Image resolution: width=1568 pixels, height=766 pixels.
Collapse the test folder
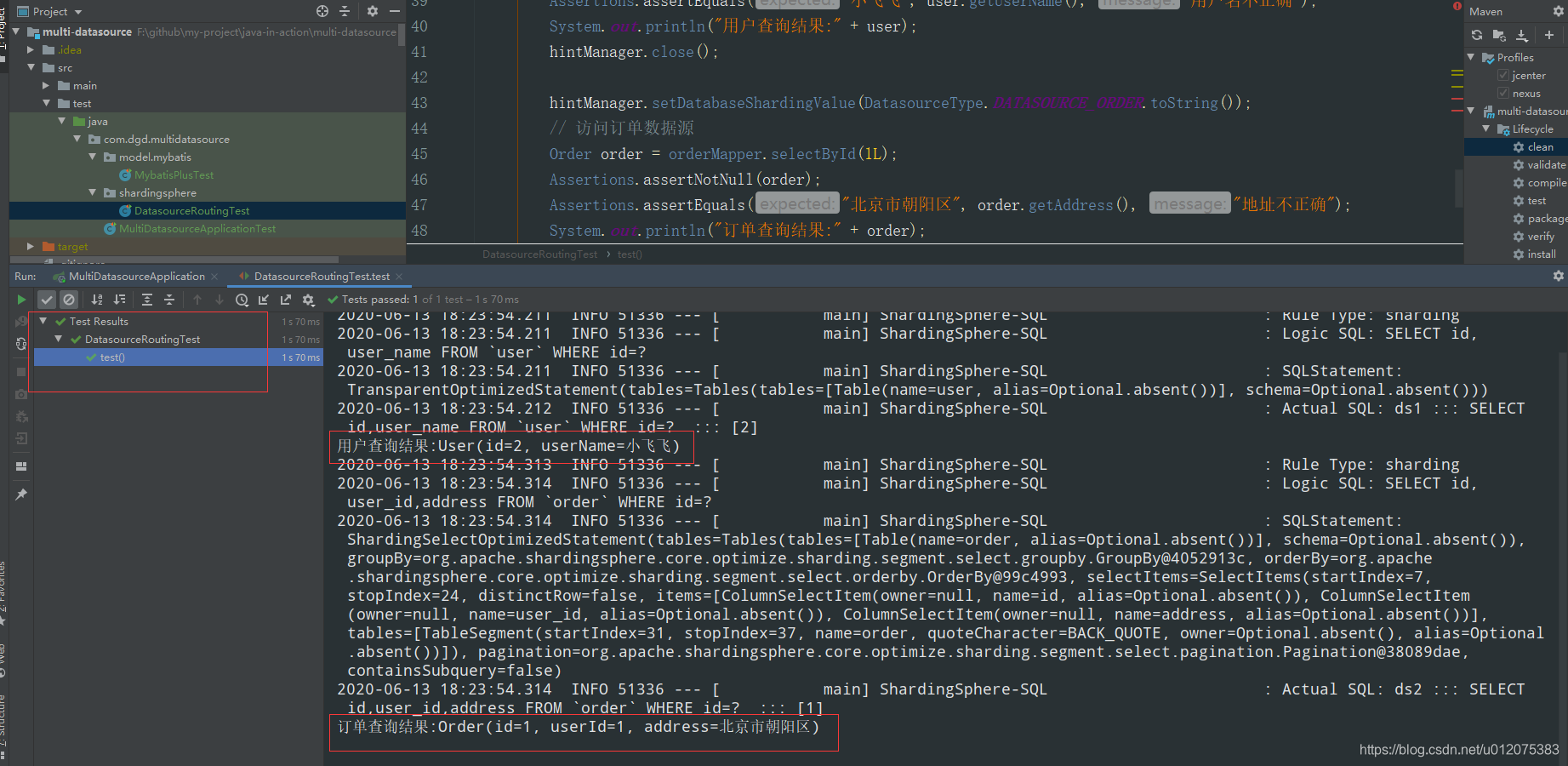coord(46,103)
